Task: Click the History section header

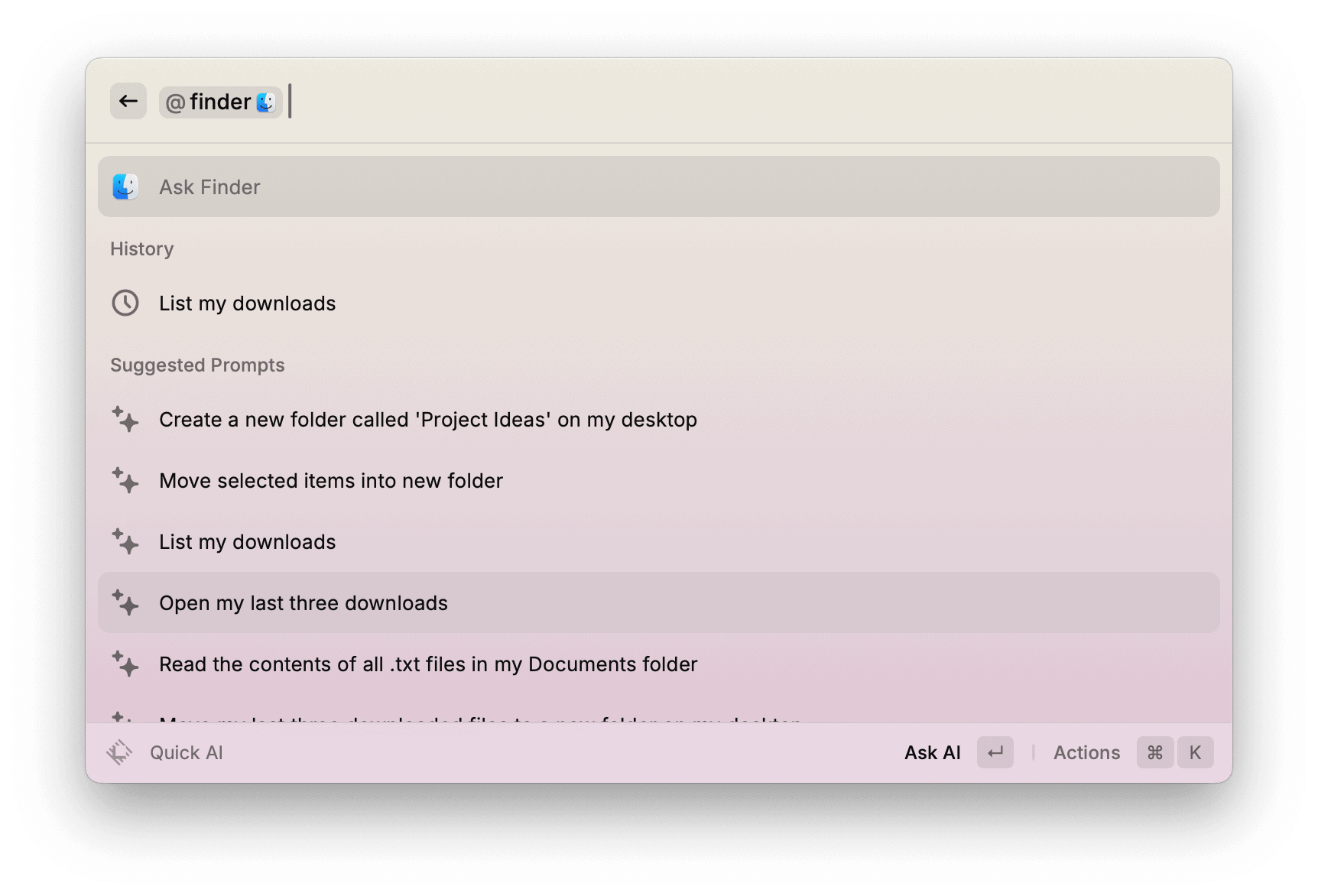Action: tap(142, 248)
